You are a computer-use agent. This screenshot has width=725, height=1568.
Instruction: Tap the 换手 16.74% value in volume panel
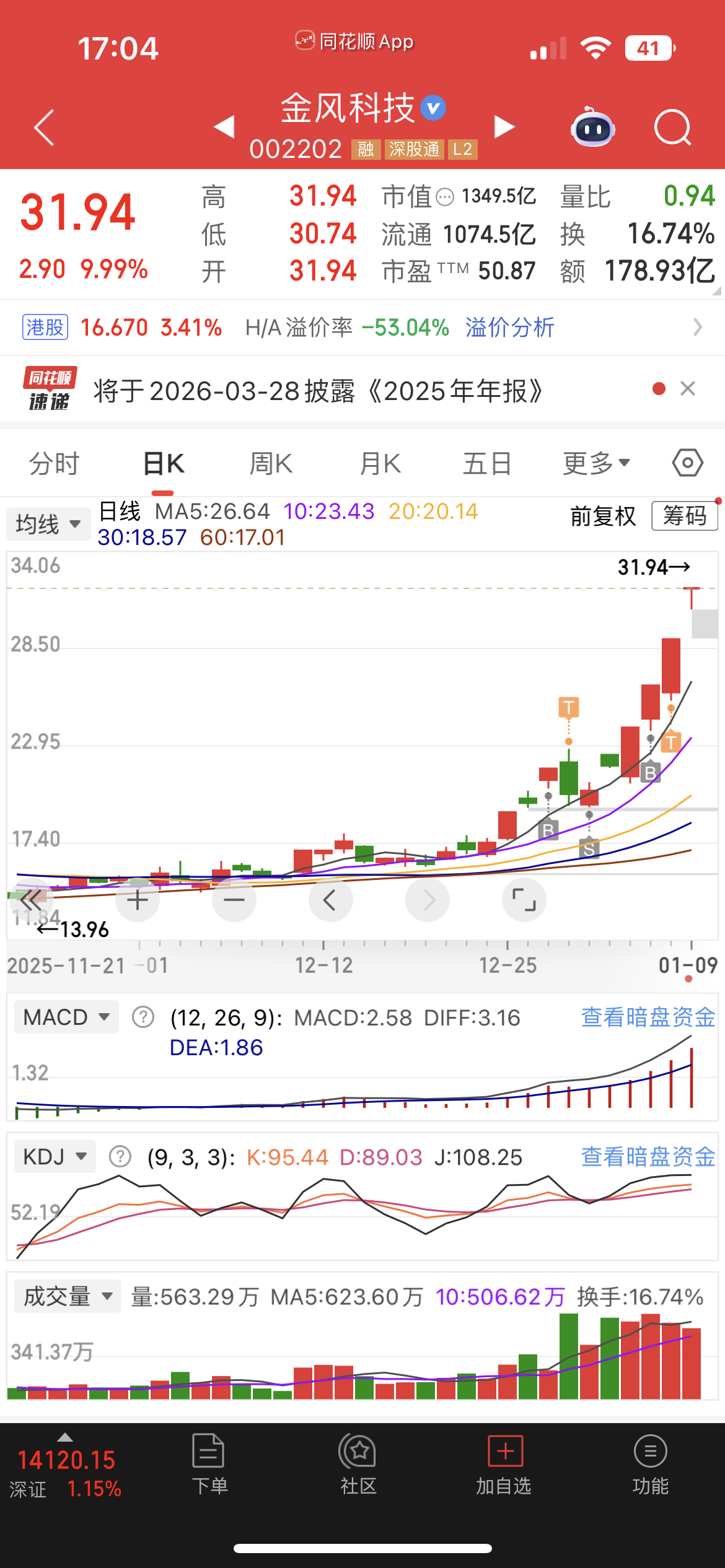[641, 1296]
